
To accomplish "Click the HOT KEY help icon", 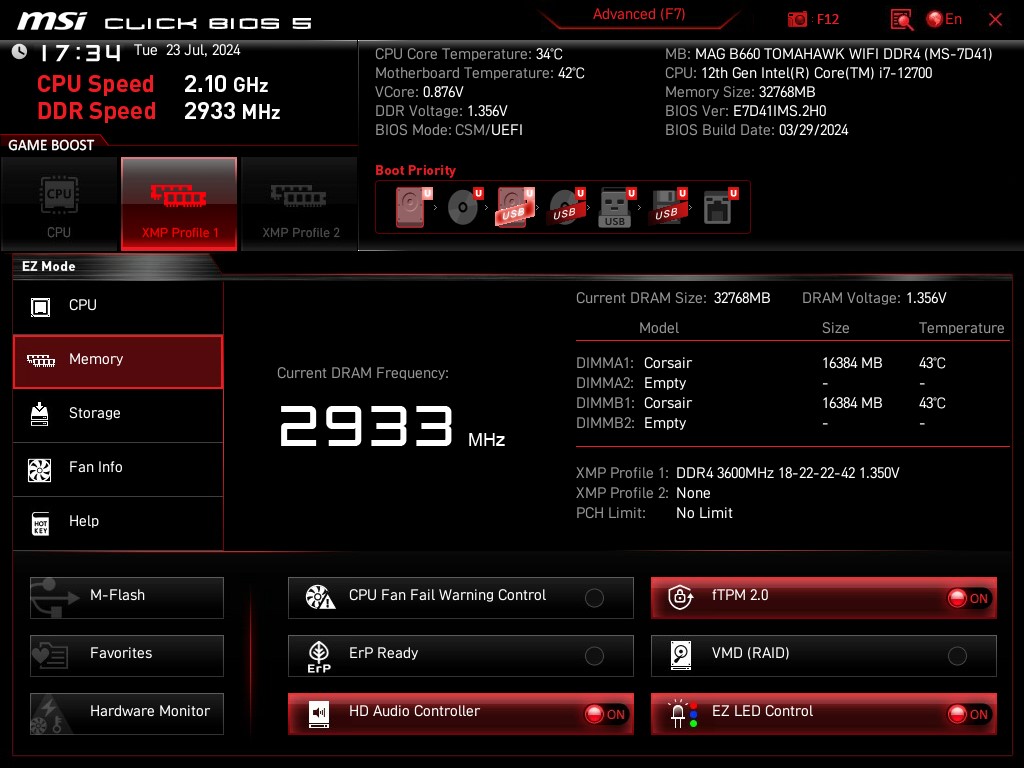I will tap(40, 523).
